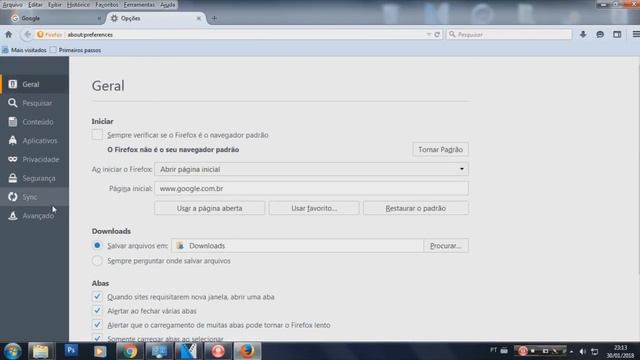Open the Segurança preferences section
Screen dimensions: 640x360
click(x=34, y=178)
